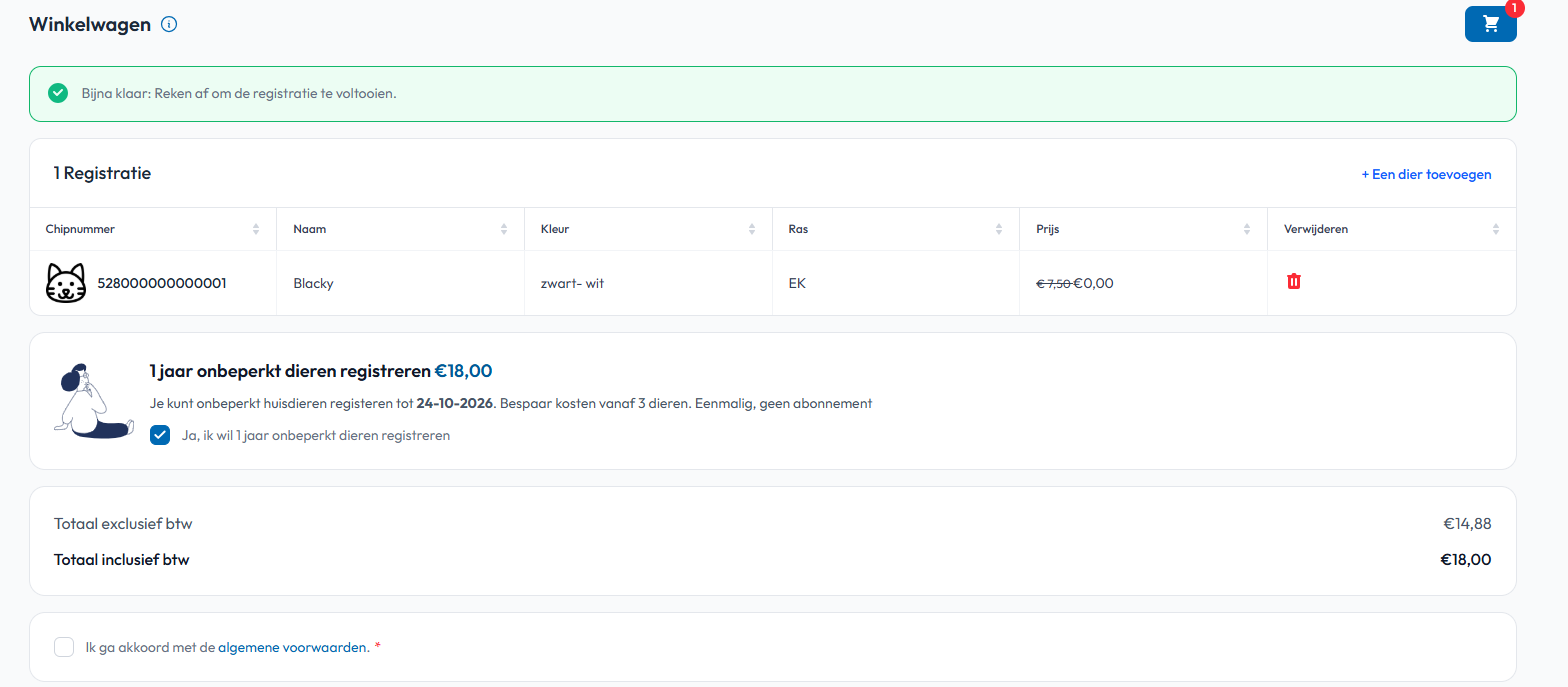Sort table by Prijs column arrows
This screenshot has width=1568, height=687.
(1246, 229)
